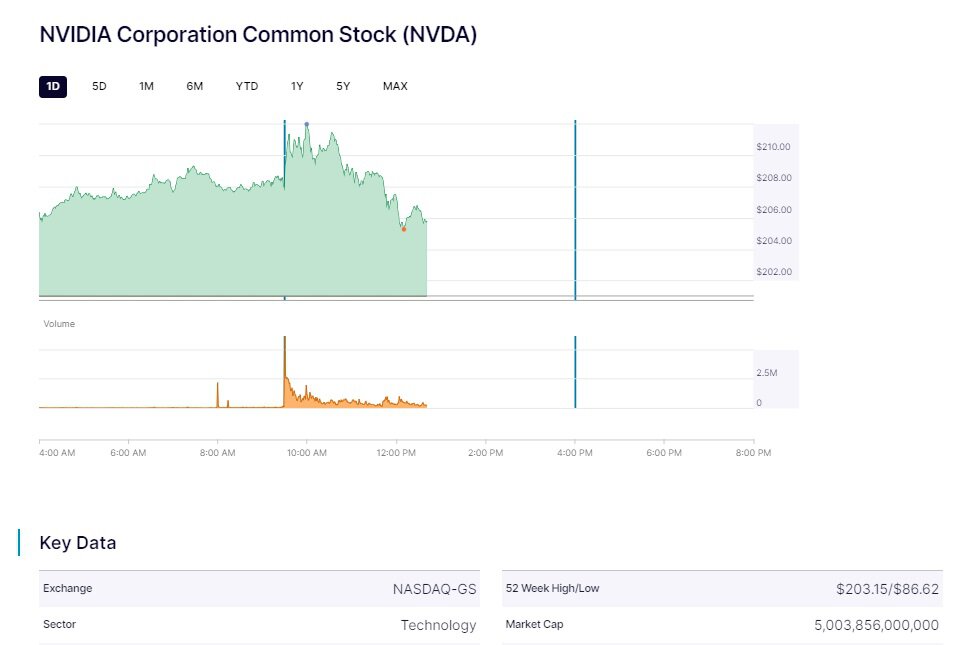Show the MAX price history
955x645 pixels.
(395, 86)
